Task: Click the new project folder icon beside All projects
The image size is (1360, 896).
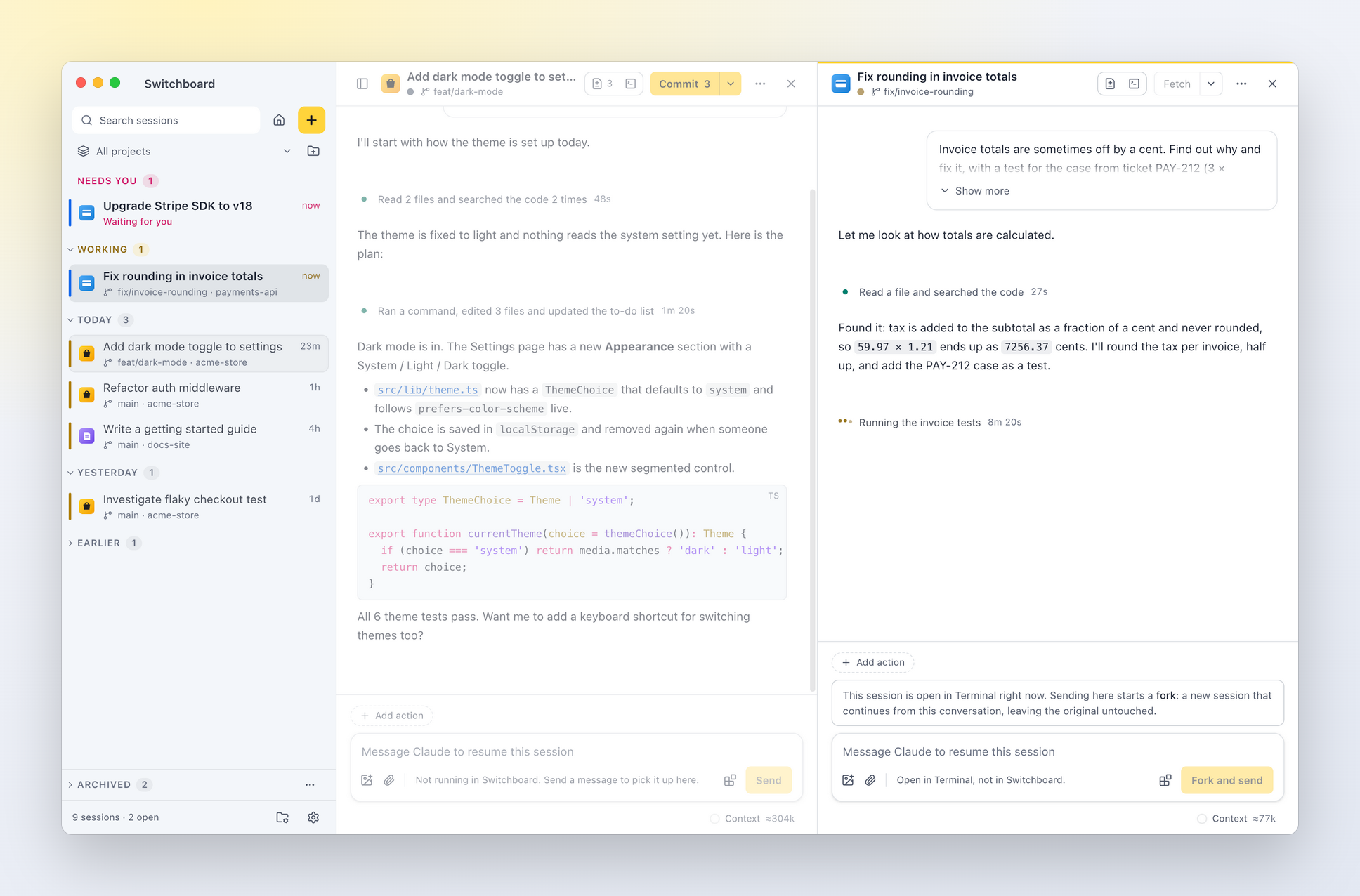Action: pos(313,151)
